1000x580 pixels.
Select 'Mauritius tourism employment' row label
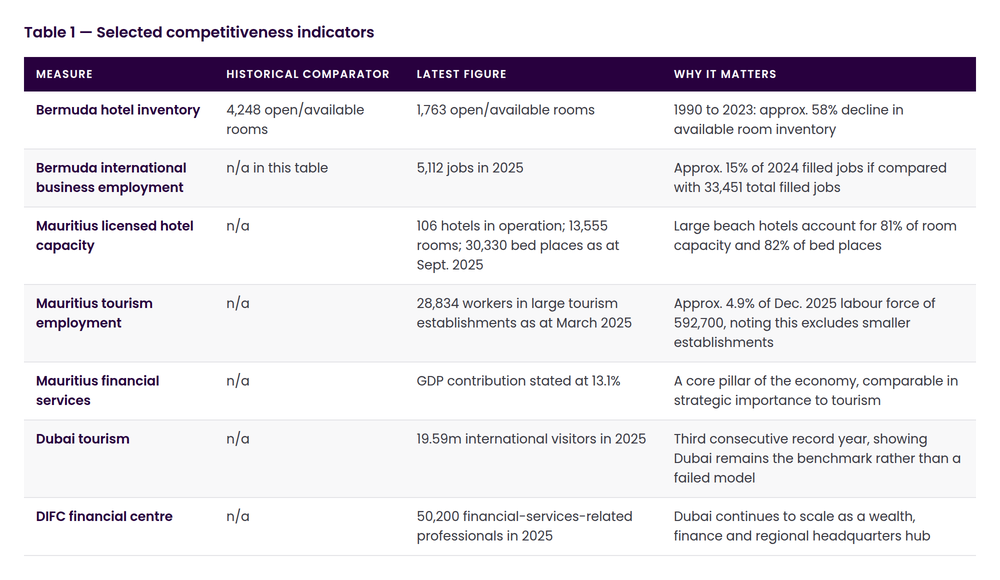click(x=94, y=313)
